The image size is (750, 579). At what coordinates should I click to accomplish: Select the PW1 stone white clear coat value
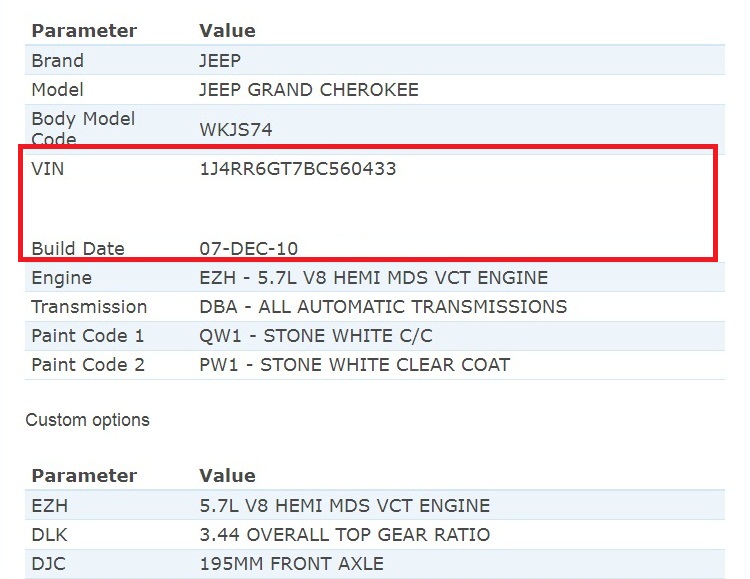(x=354, y=365)
